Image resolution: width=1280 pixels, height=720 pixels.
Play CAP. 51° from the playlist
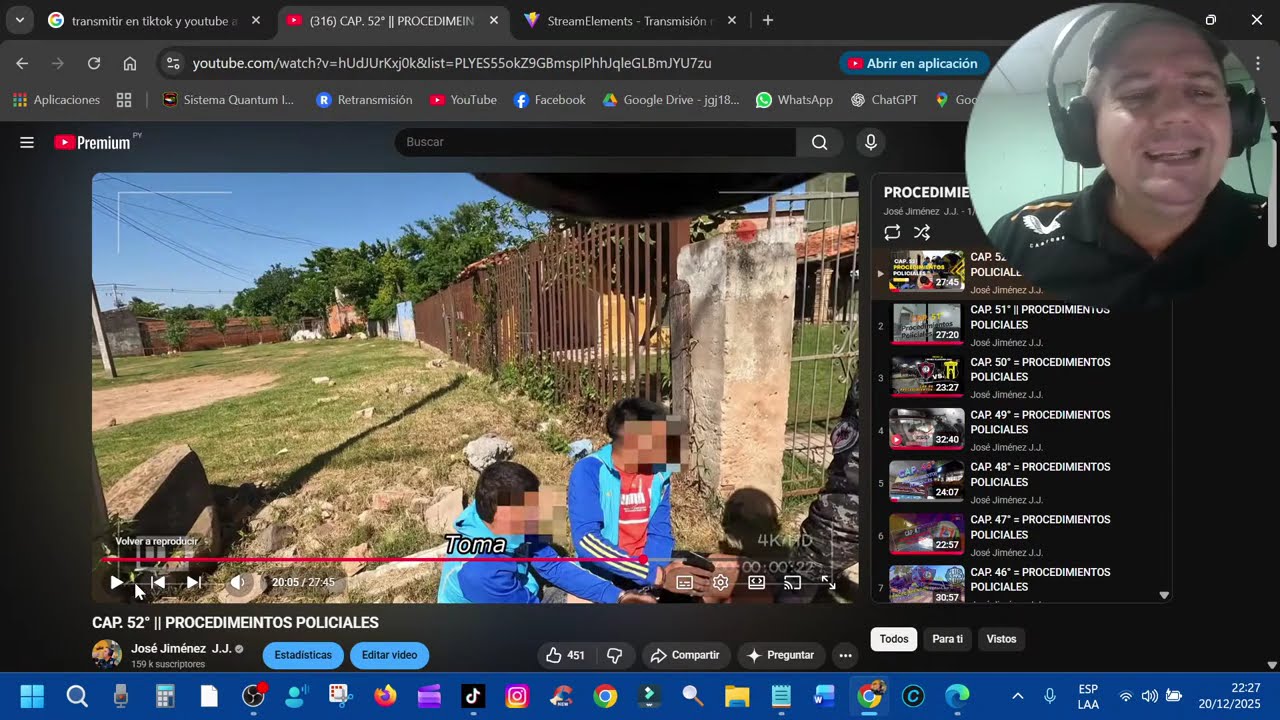pyautogui.click(x=1020, y=325)
